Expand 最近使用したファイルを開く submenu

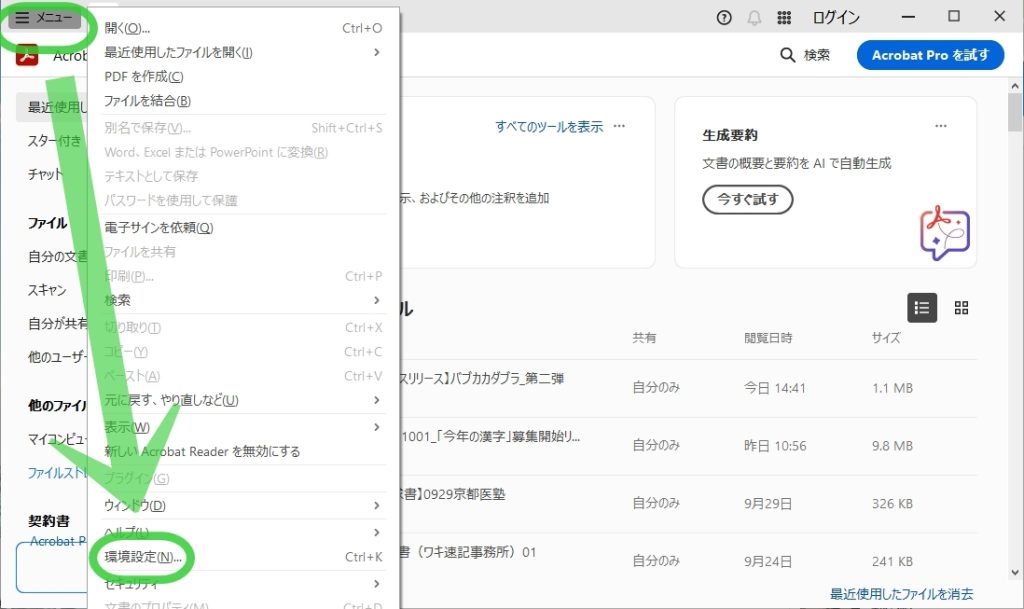coord(377,52)
